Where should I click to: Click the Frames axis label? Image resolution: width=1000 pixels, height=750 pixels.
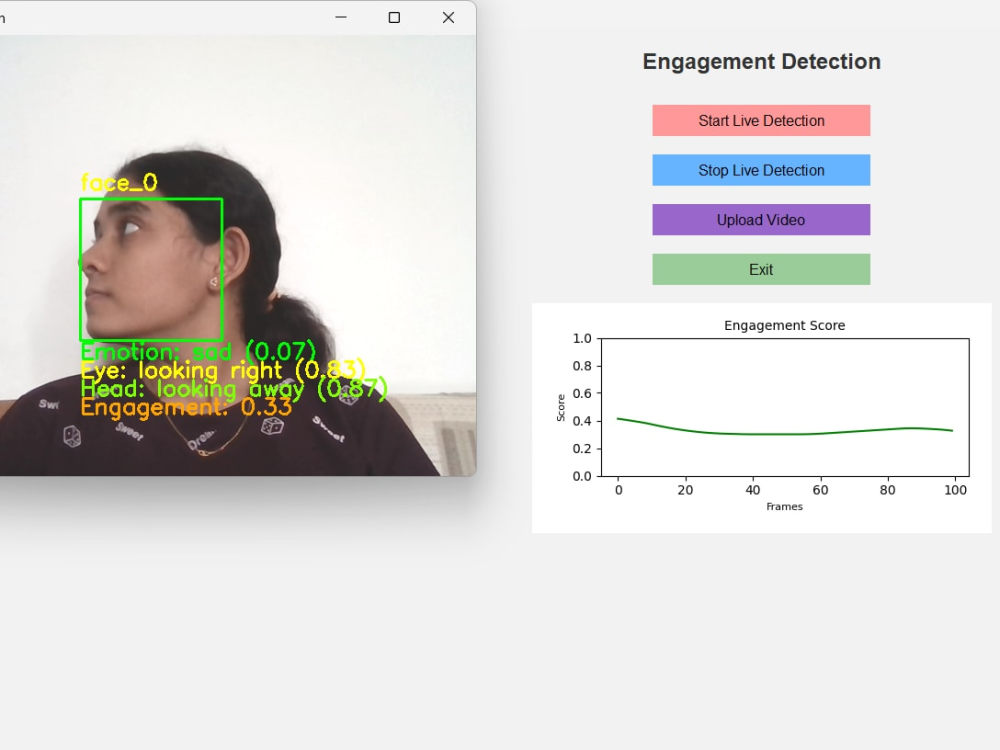[x=784, y=506]
